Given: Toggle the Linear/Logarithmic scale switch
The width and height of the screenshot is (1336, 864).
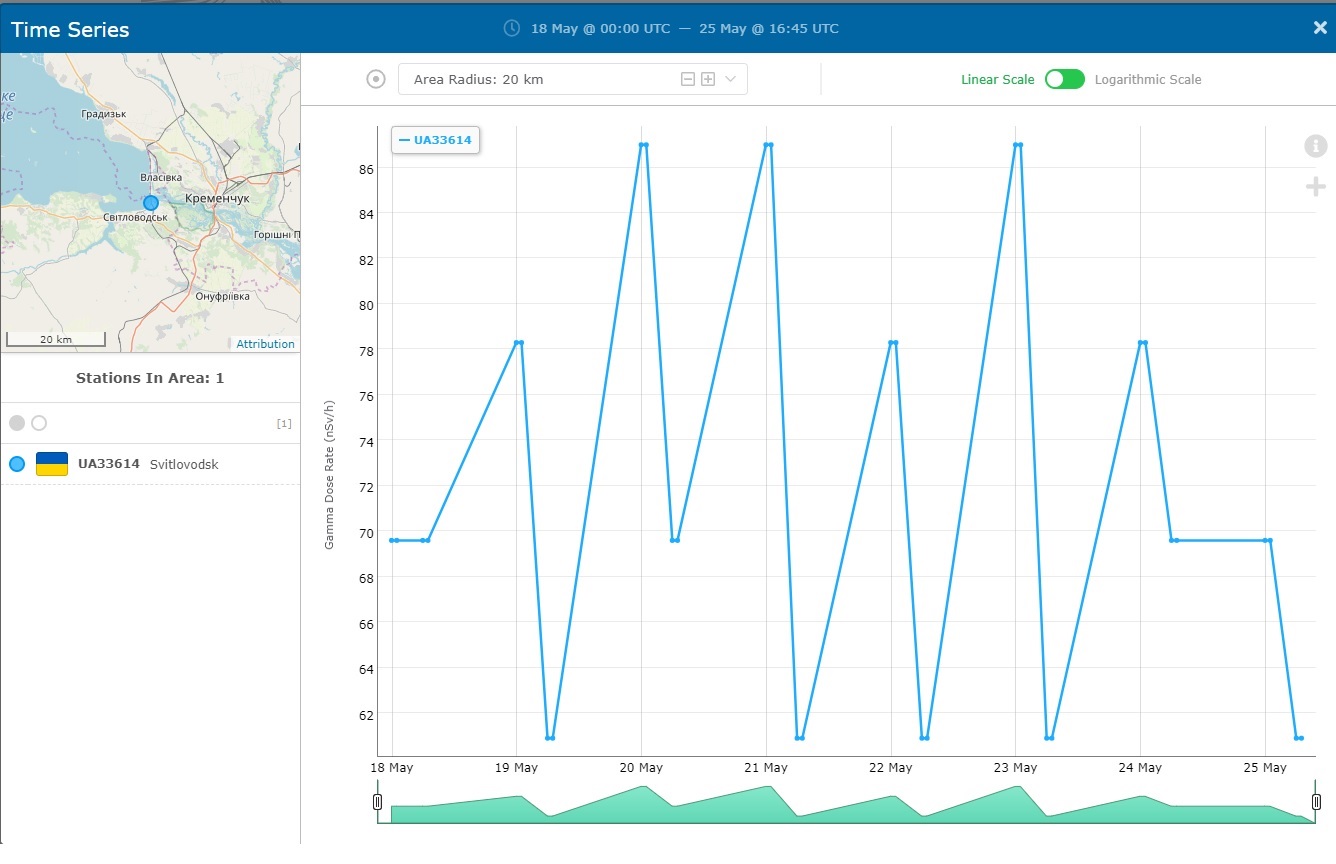Looking at the screenshot, I should (1064, 79).
